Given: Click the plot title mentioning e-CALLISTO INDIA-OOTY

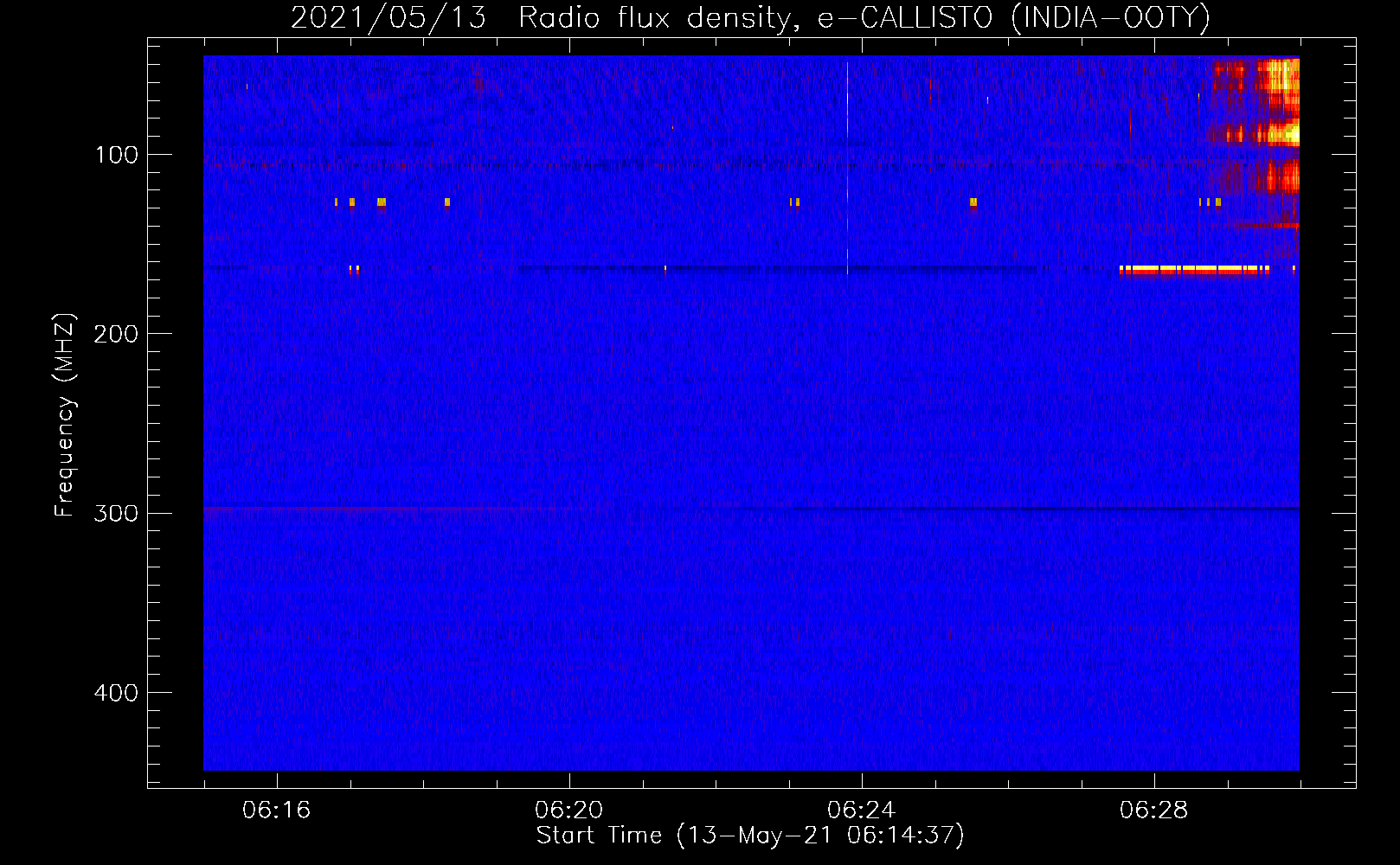Looking at the screenshot, I should (749, 17).
